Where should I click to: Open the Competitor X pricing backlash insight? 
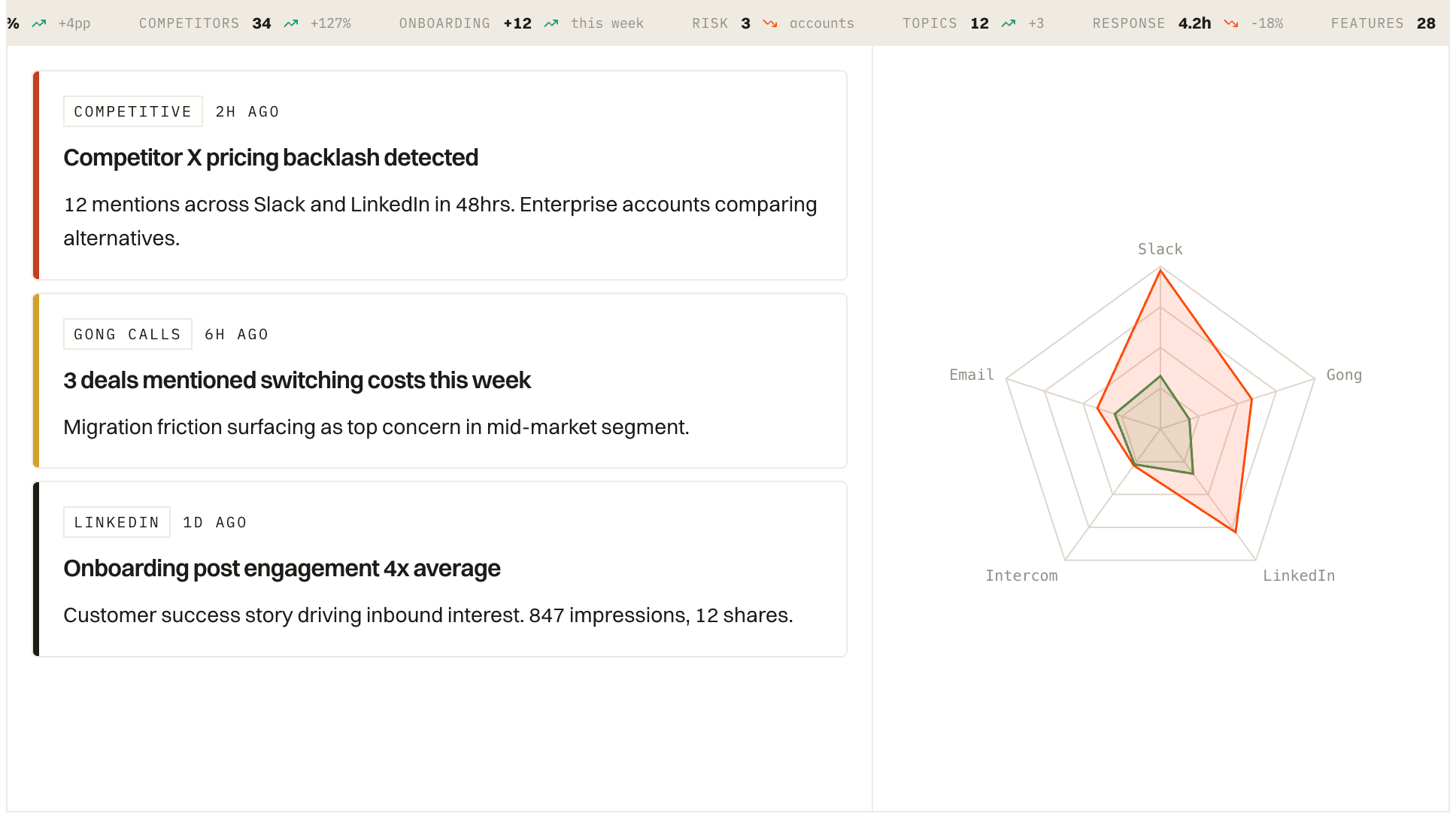click(271, 157)
